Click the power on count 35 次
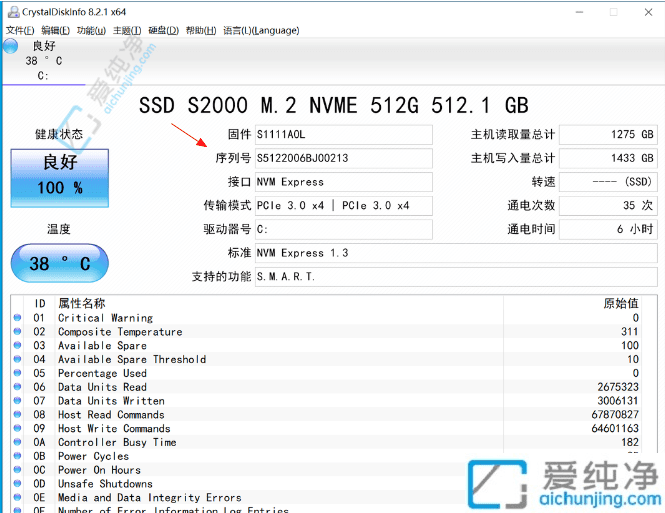This screenshot has height=513, width=665. (x=608, y=206)
